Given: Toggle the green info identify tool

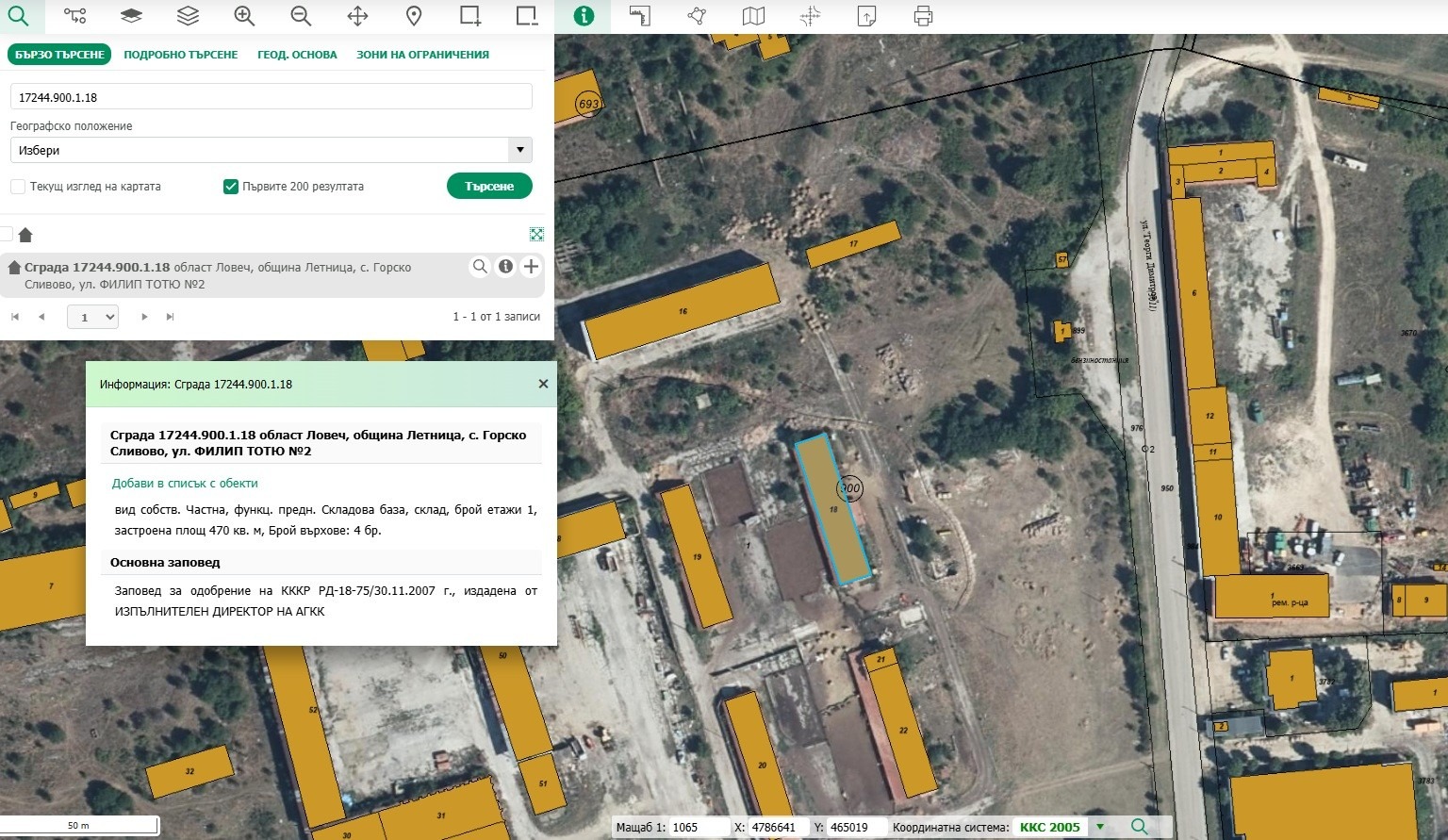Looking at the screenshot, I should [x=584, y=16].
